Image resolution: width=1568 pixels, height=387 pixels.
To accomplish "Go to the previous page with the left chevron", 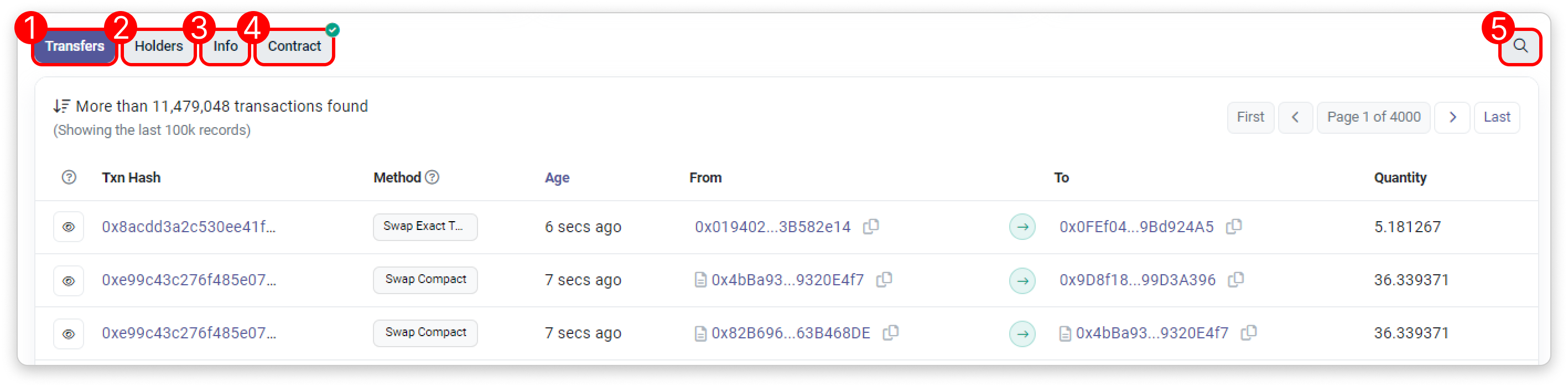I will coord(1295,117).
